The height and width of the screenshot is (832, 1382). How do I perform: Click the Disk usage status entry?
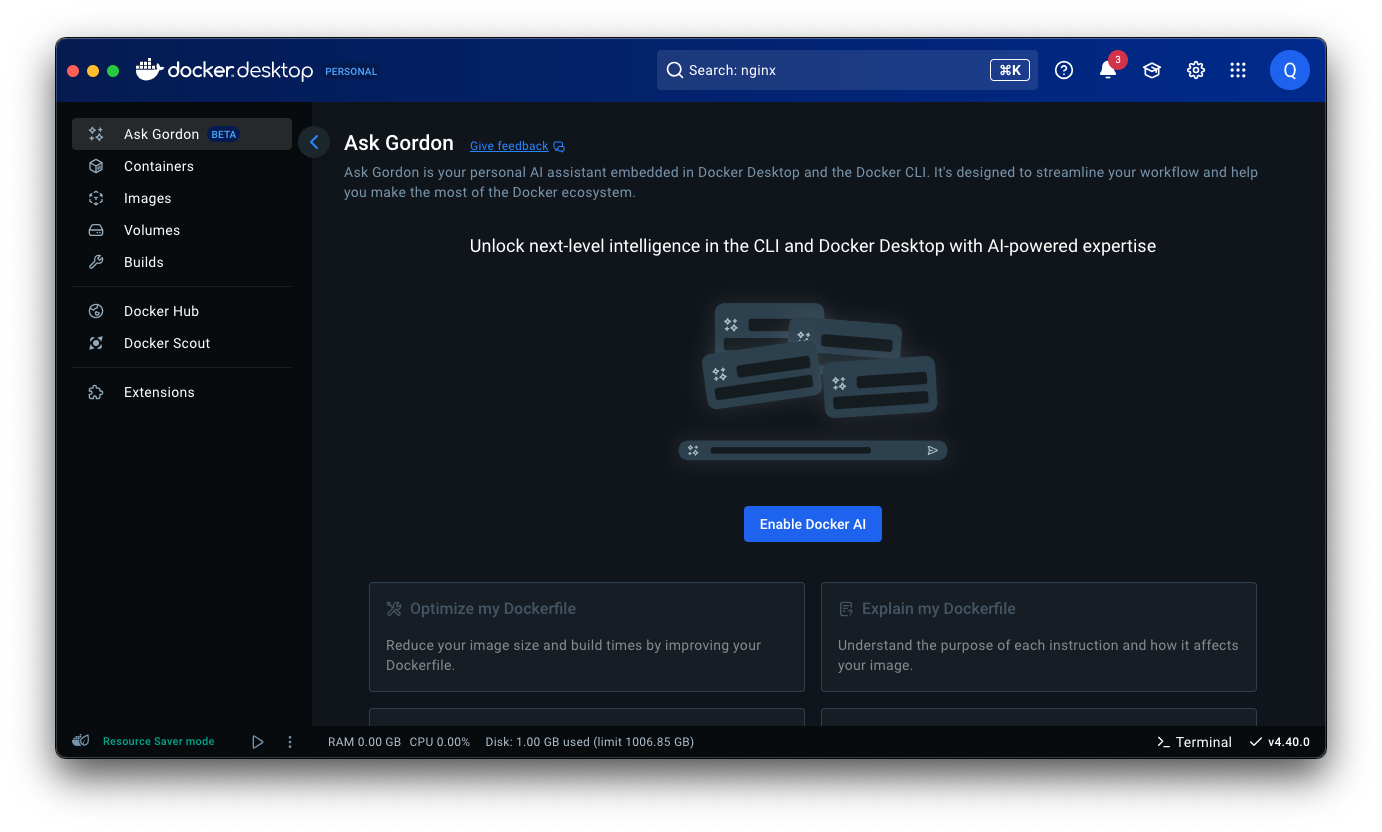coord(590,742)
